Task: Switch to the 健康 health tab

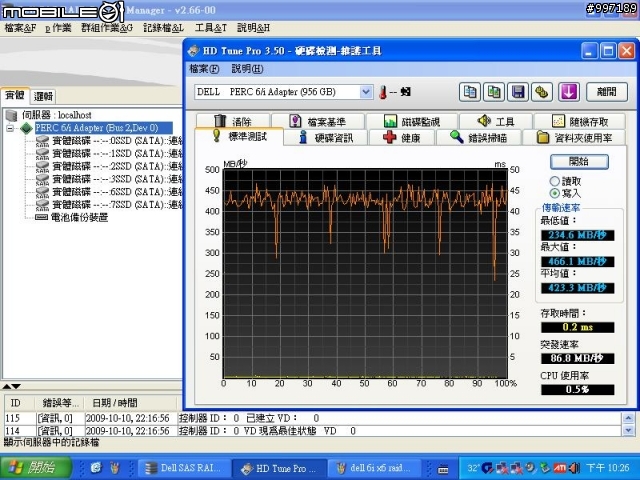Action: 402,138
